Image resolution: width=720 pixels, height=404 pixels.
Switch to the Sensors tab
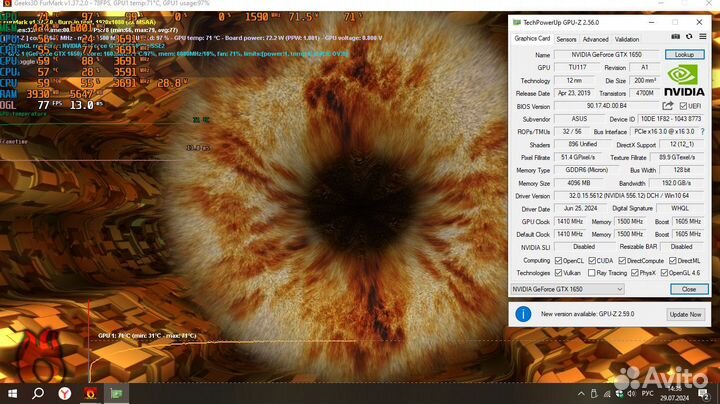tap(559, 39)
